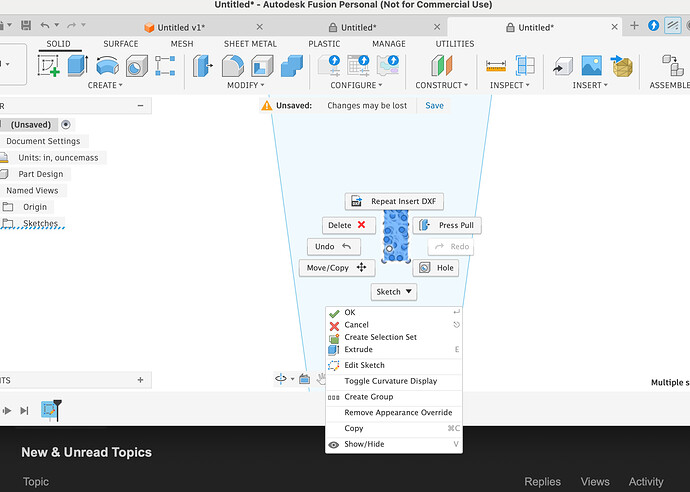690x492 pixels.
Task: Select the Revolve tool
Action: click(107, 66)
